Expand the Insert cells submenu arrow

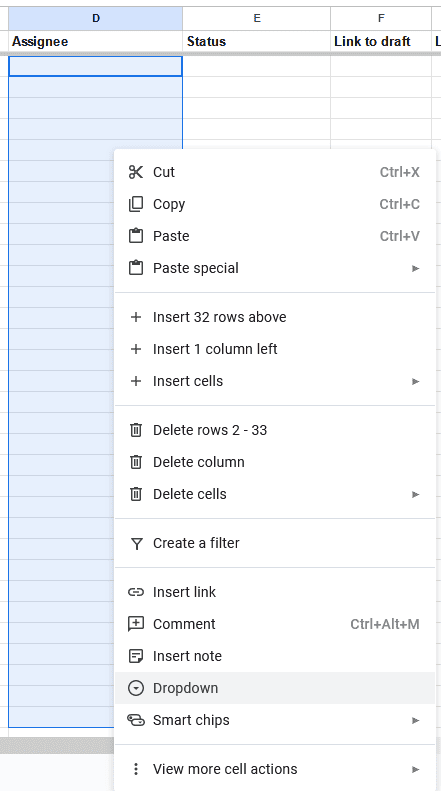click(415, 381)
